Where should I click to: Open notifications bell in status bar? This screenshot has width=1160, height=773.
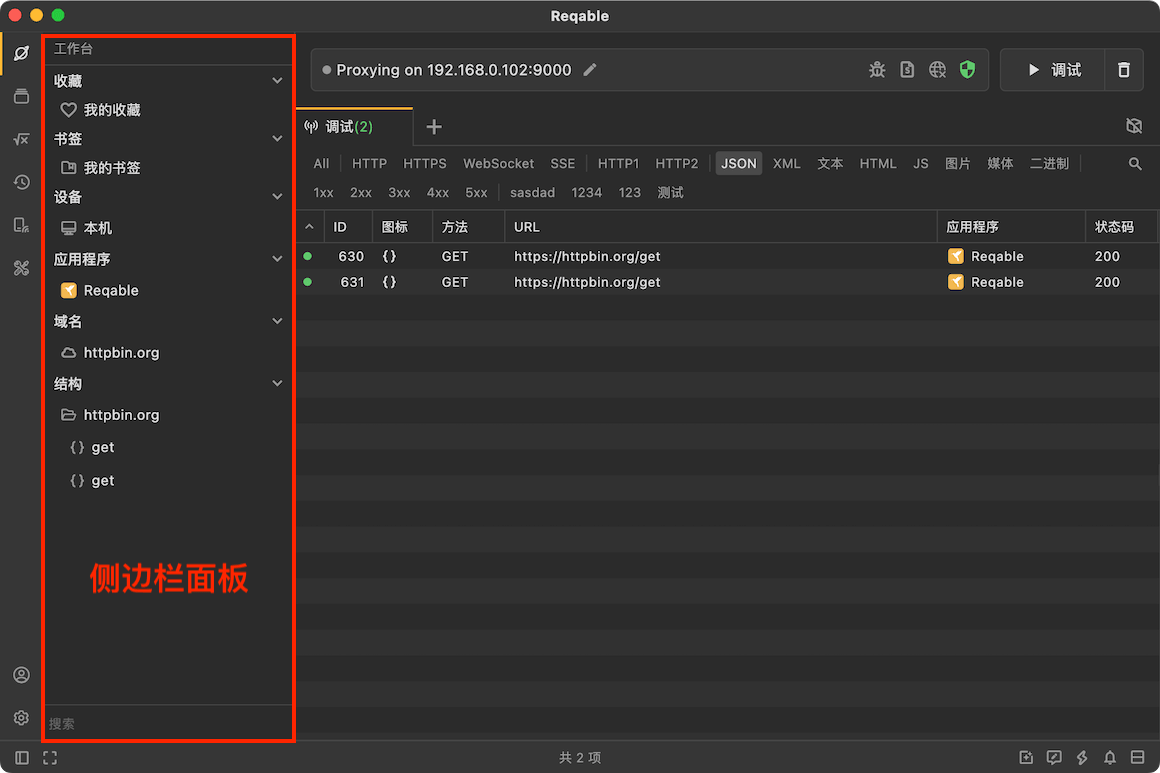(x=1110, y=757)
